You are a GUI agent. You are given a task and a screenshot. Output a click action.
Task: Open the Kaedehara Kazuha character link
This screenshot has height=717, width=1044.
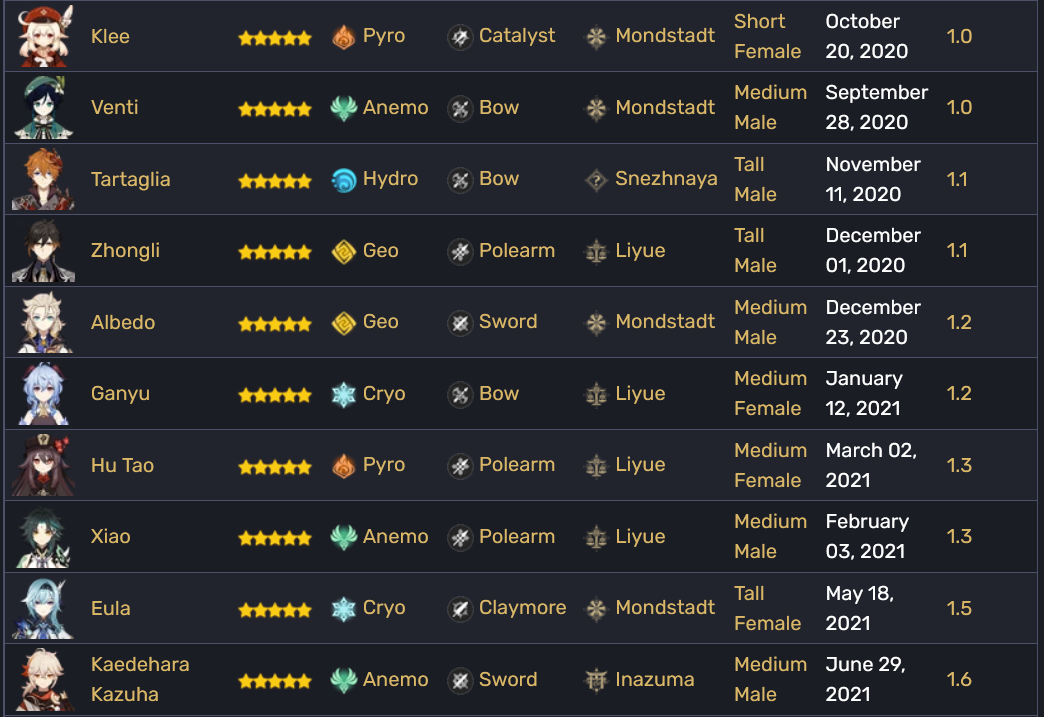140,679
